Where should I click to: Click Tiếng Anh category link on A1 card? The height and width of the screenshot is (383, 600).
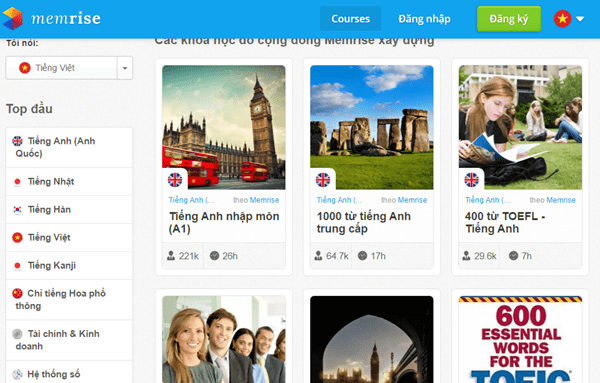pos(191,200)
